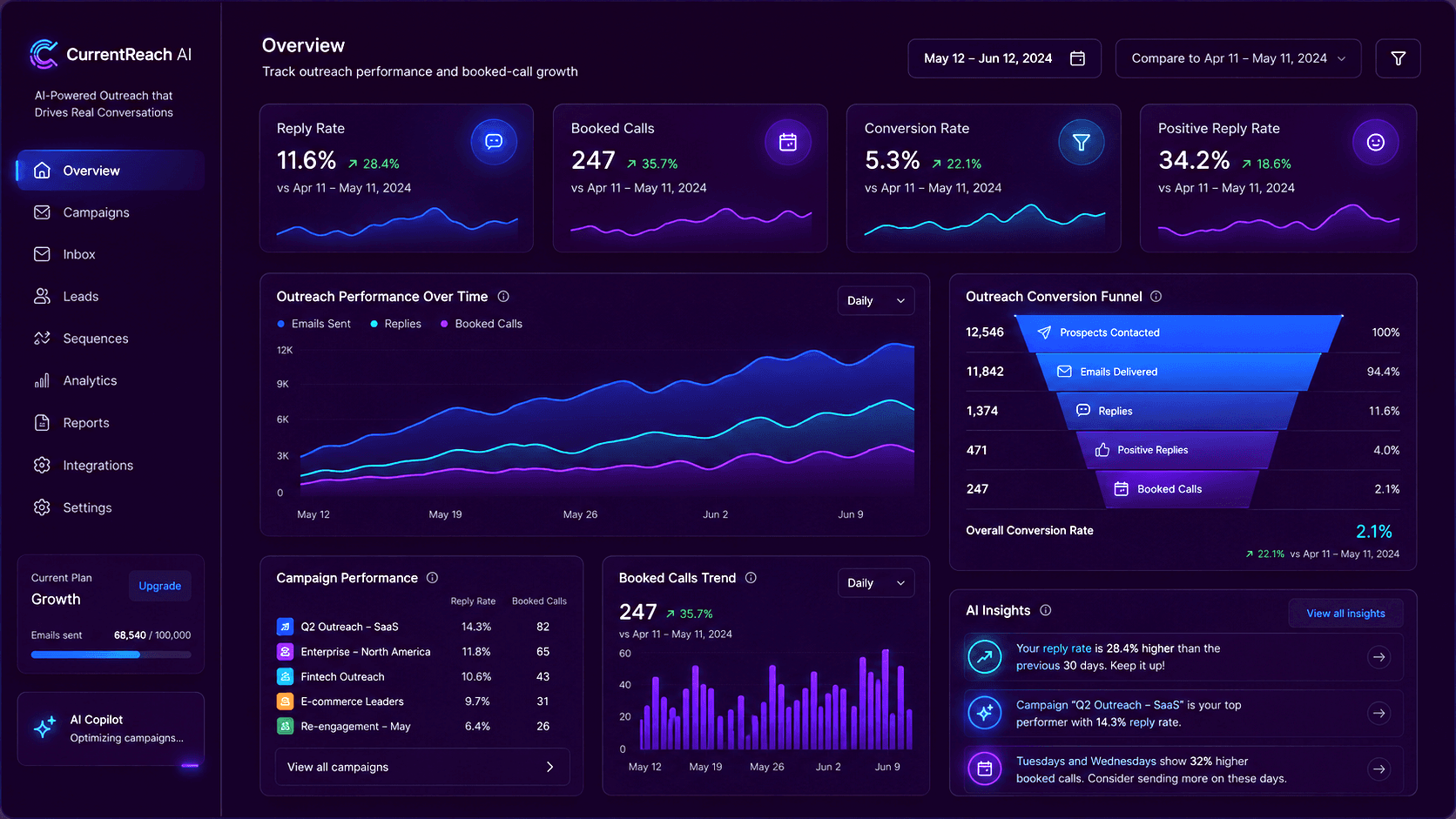Screen dimensions: 1456x819
Task: Click the 2.1% Overall Conversion Rate value
Action: coord(1373,532)
